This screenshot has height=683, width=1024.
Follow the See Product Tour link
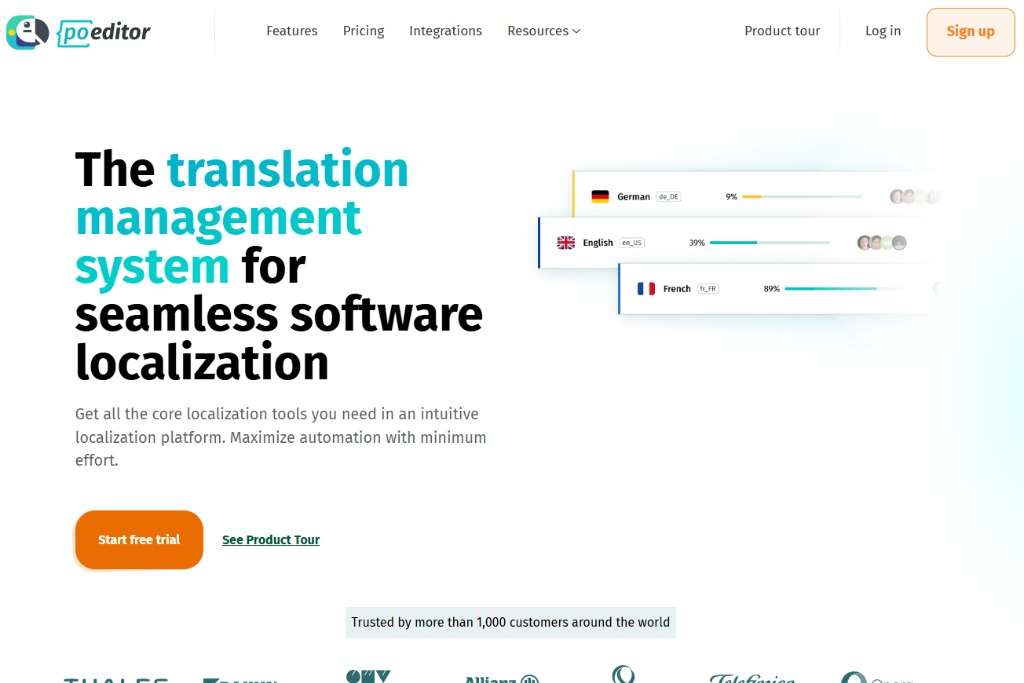(271, 540)
